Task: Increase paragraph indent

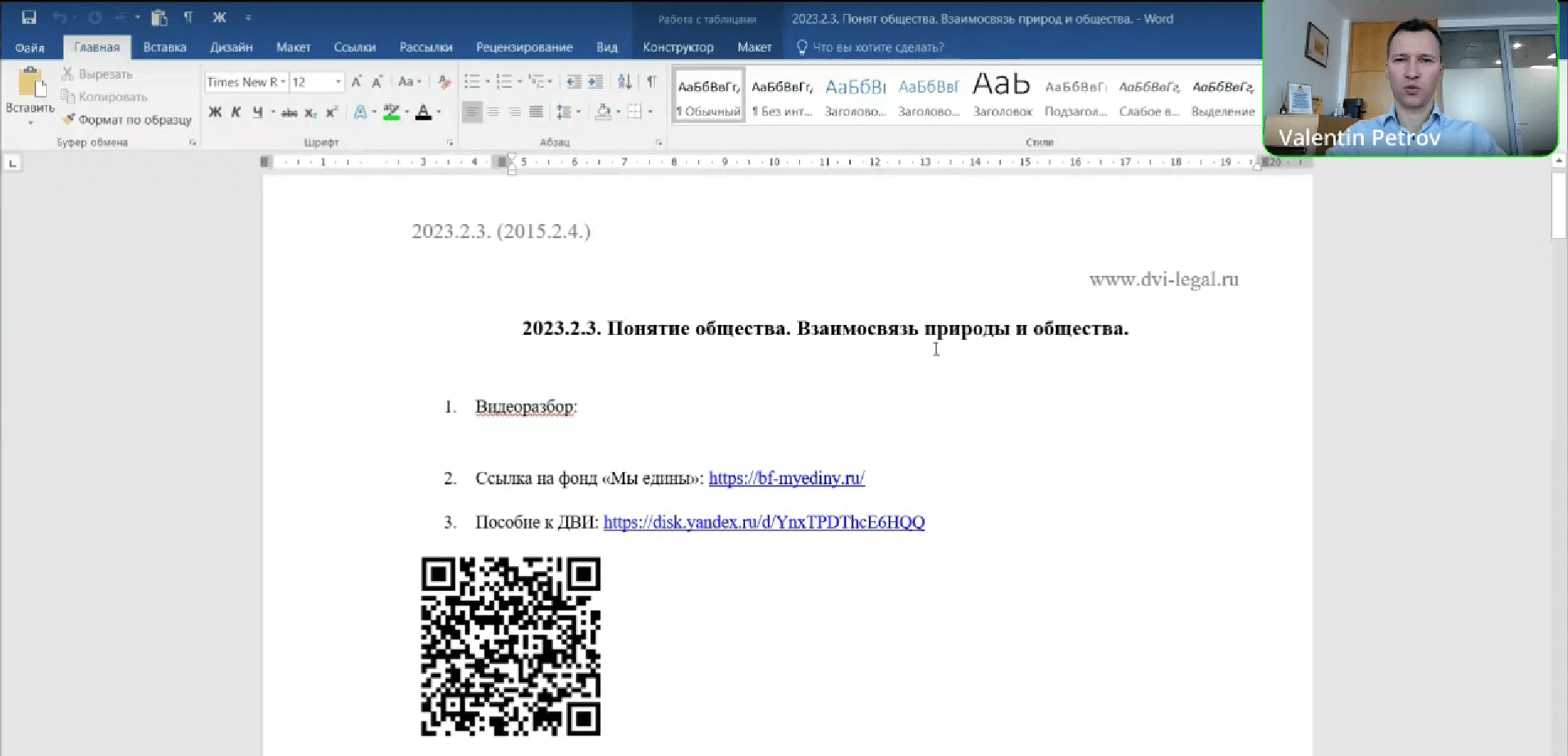Action: pos(596,82)
